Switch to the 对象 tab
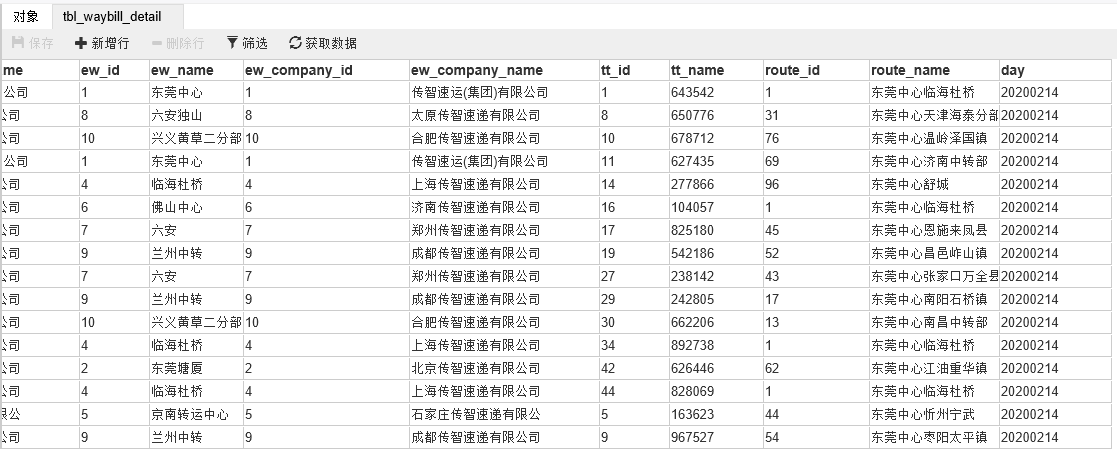Viewport: 1117px width, 449px height. (x=26, y=16)
